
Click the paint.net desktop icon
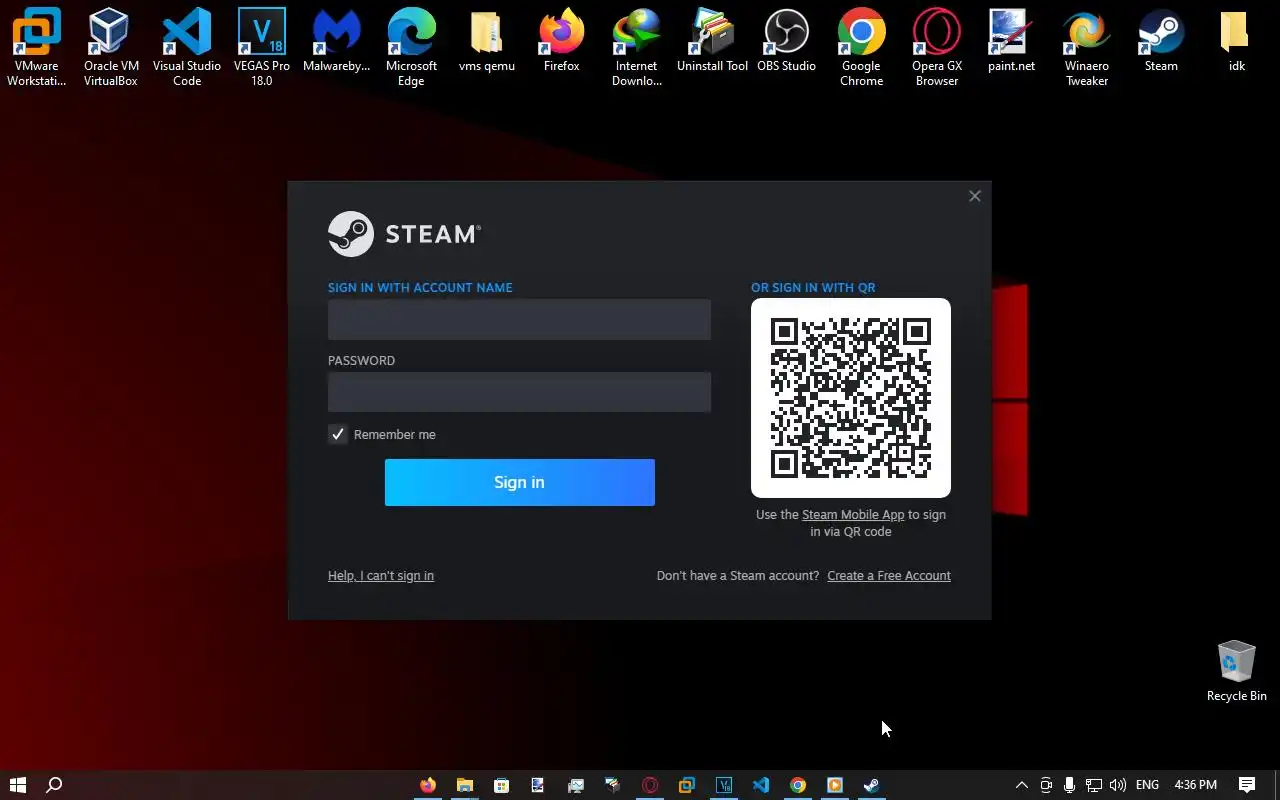[x=1011, y=41]
